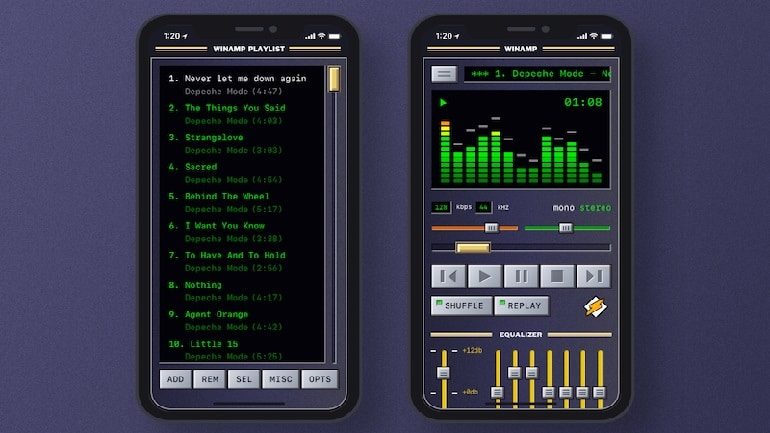
Task: Click the second equalizer band slider knob
Action: [x=514, y=373]
